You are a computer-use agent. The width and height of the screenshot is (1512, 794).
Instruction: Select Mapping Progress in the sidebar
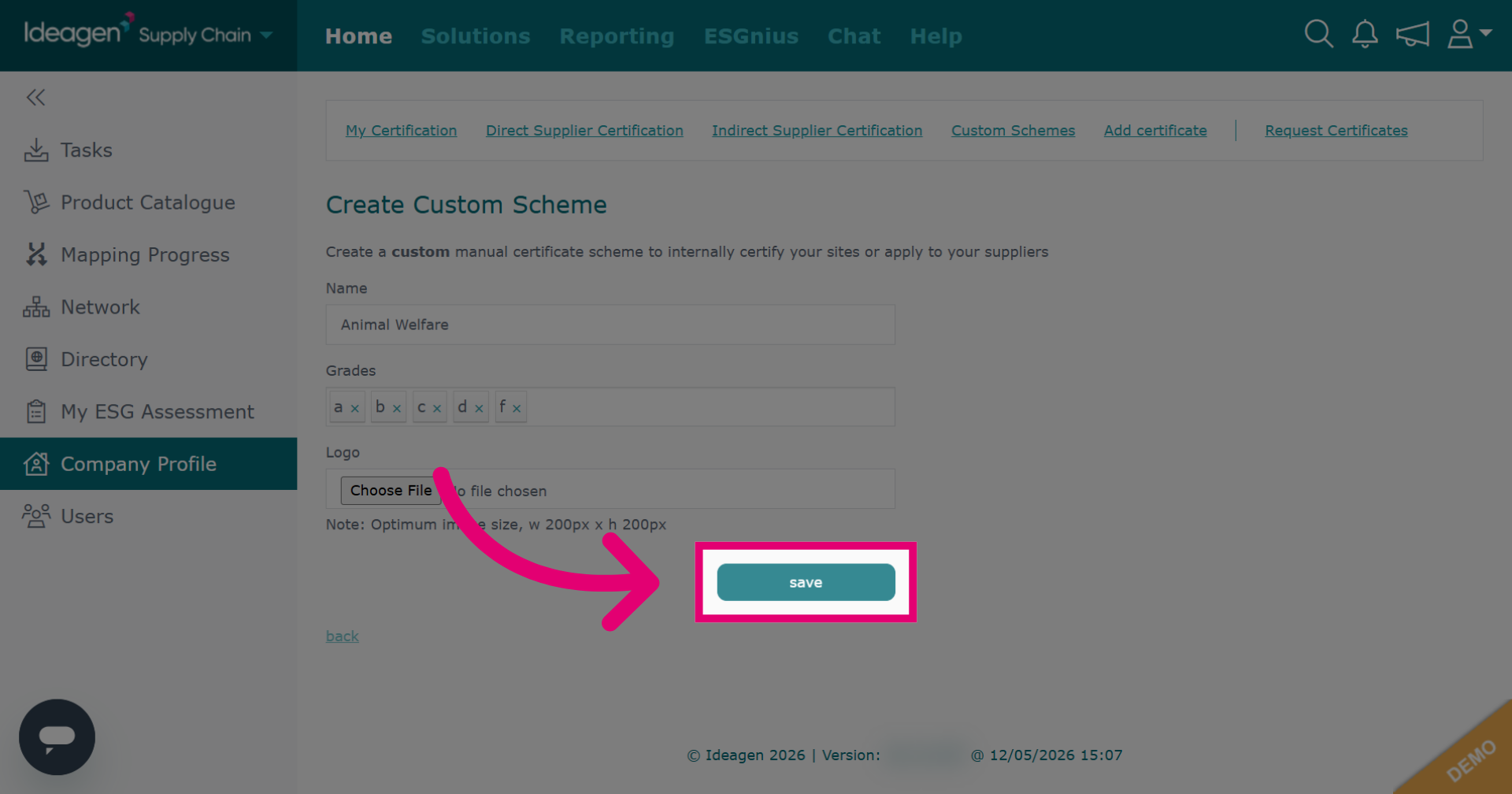point(148,254)
